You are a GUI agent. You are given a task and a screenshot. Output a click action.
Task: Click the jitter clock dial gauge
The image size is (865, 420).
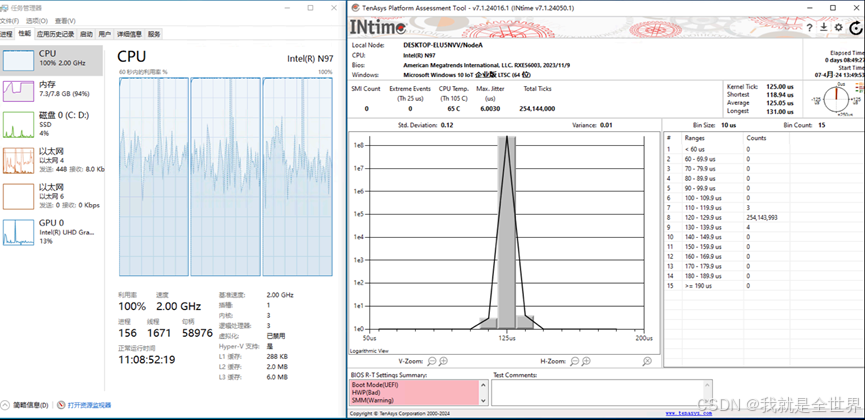[x=836, y=99]
